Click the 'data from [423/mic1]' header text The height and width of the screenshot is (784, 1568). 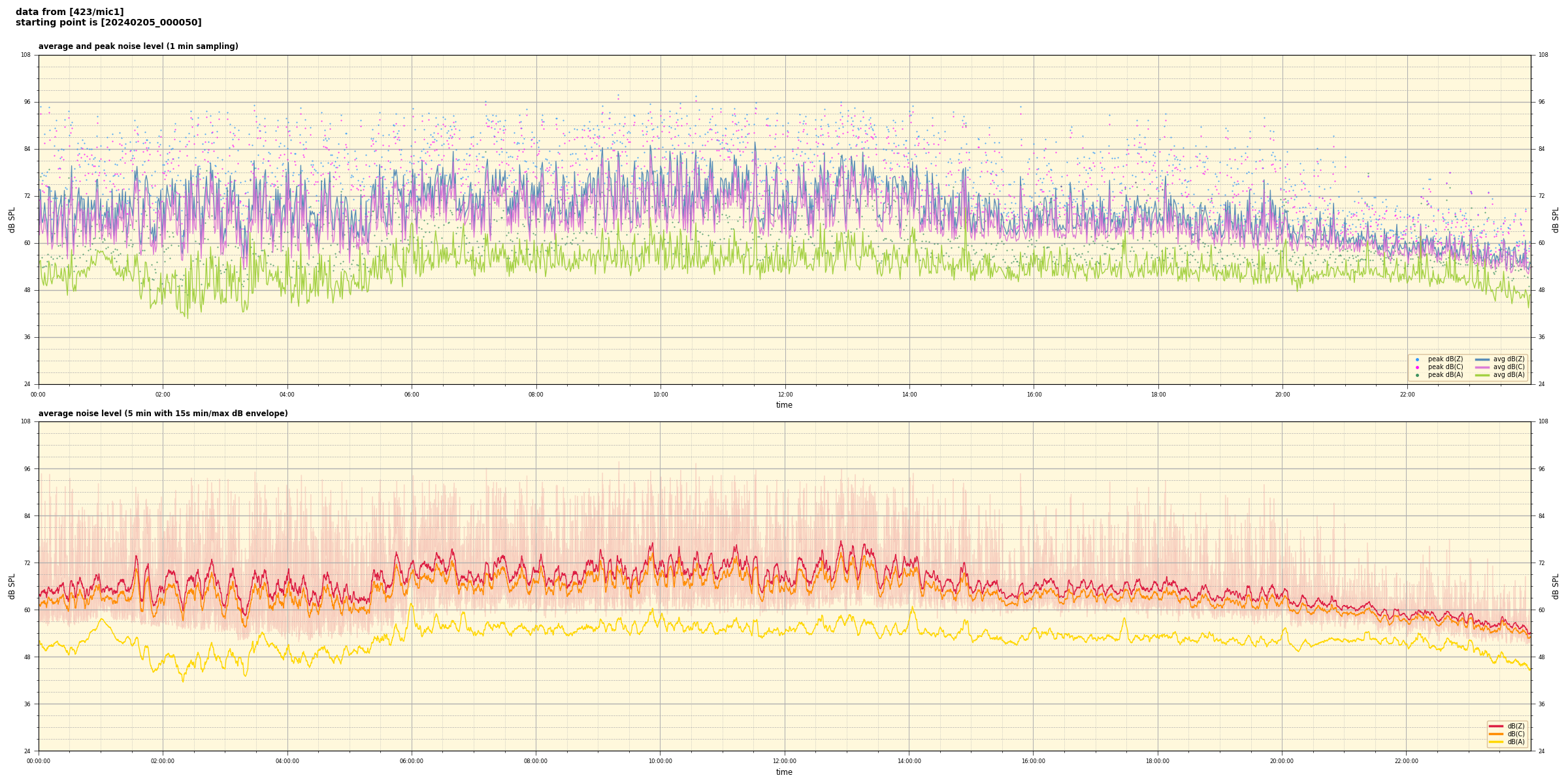pyautogui.click(x=69, y=12)
